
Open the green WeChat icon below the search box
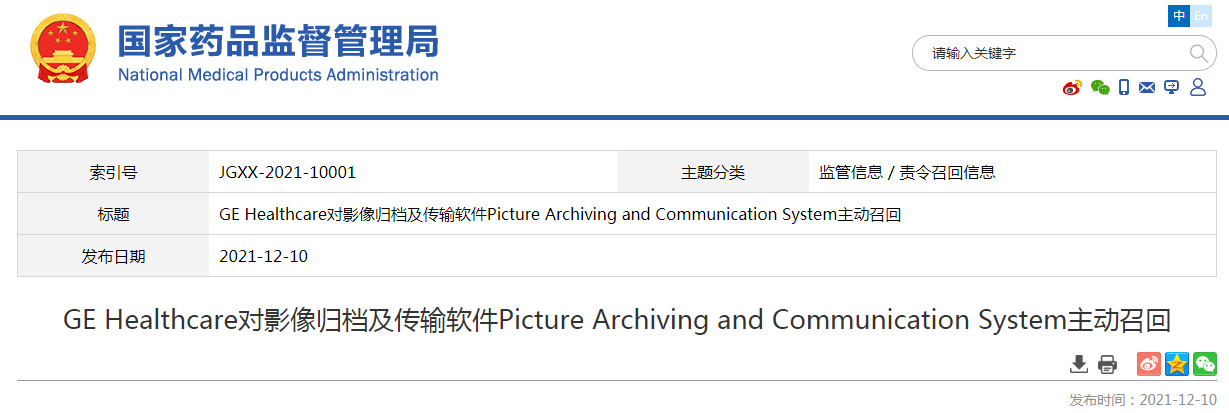point(1100,88)
